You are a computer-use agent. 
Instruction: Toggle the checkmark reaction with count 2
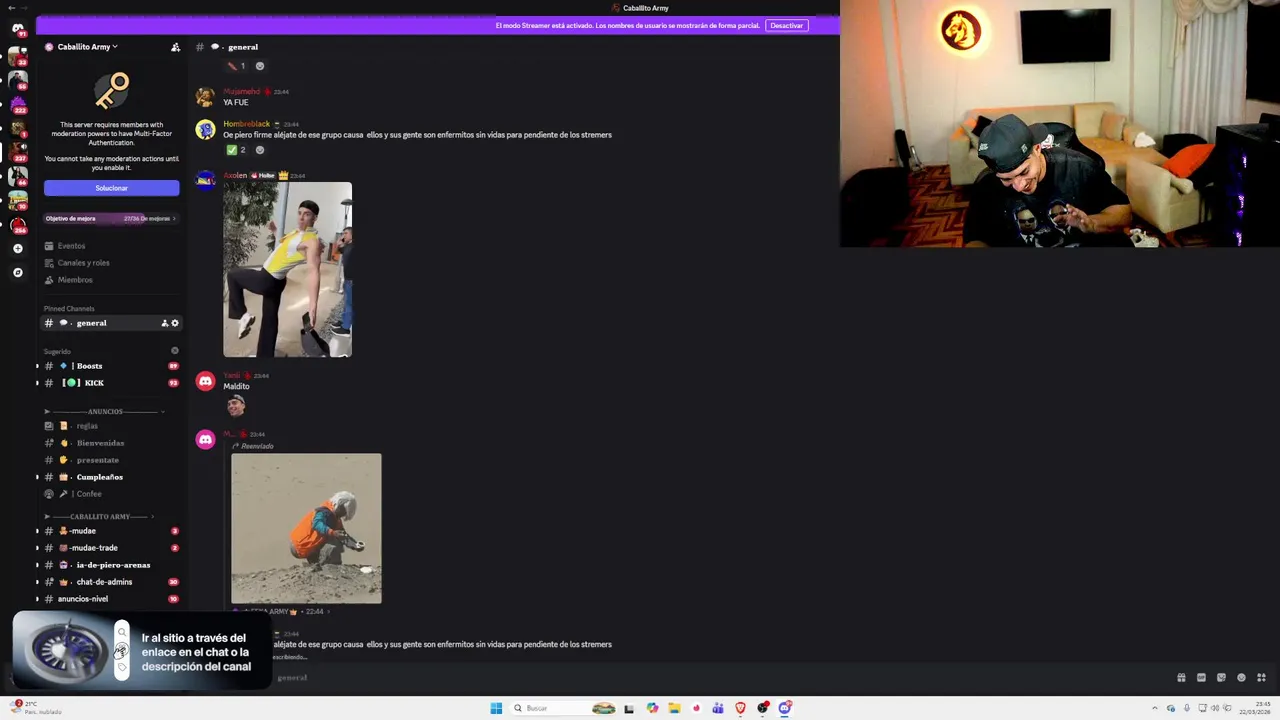point(235,150)
